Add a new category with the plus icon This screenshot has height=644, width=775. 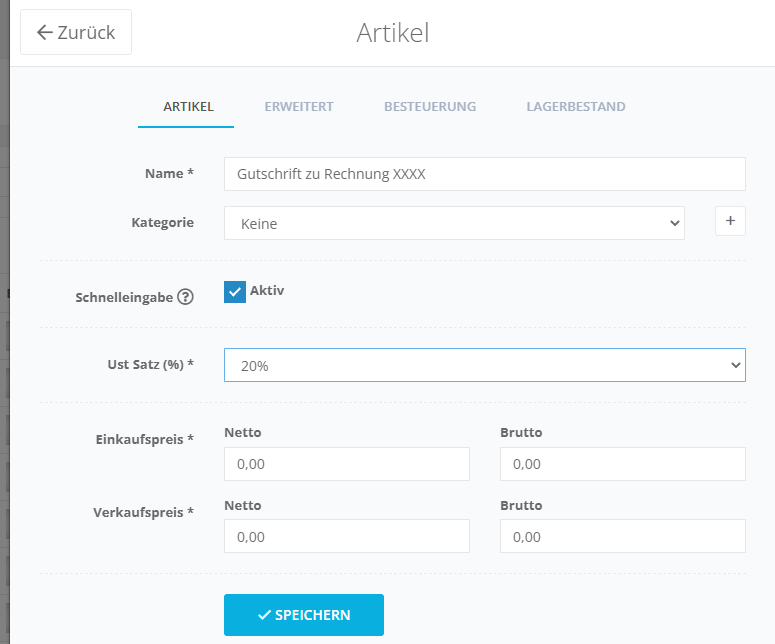[x=730, y=221]
